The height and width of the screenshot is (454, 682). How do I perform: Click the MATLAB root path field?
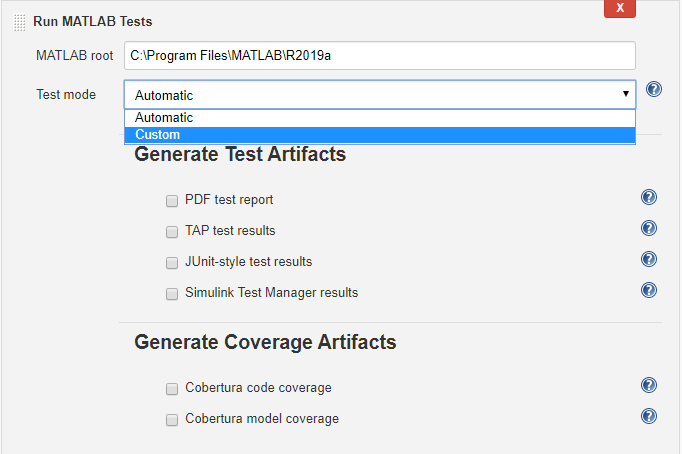pos(380,55)
